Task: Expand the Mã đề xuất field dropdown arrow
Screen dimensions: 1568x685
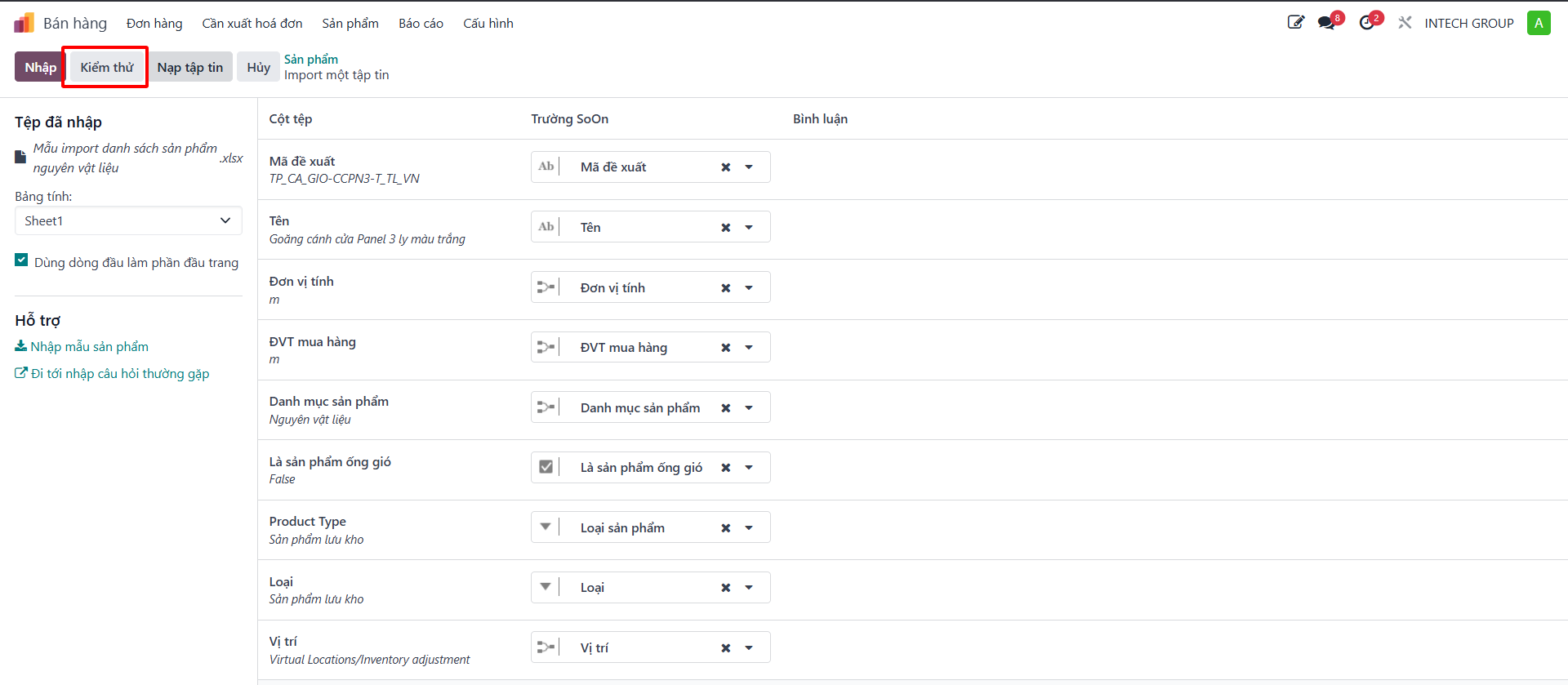Action: click(x=749, y=167)
